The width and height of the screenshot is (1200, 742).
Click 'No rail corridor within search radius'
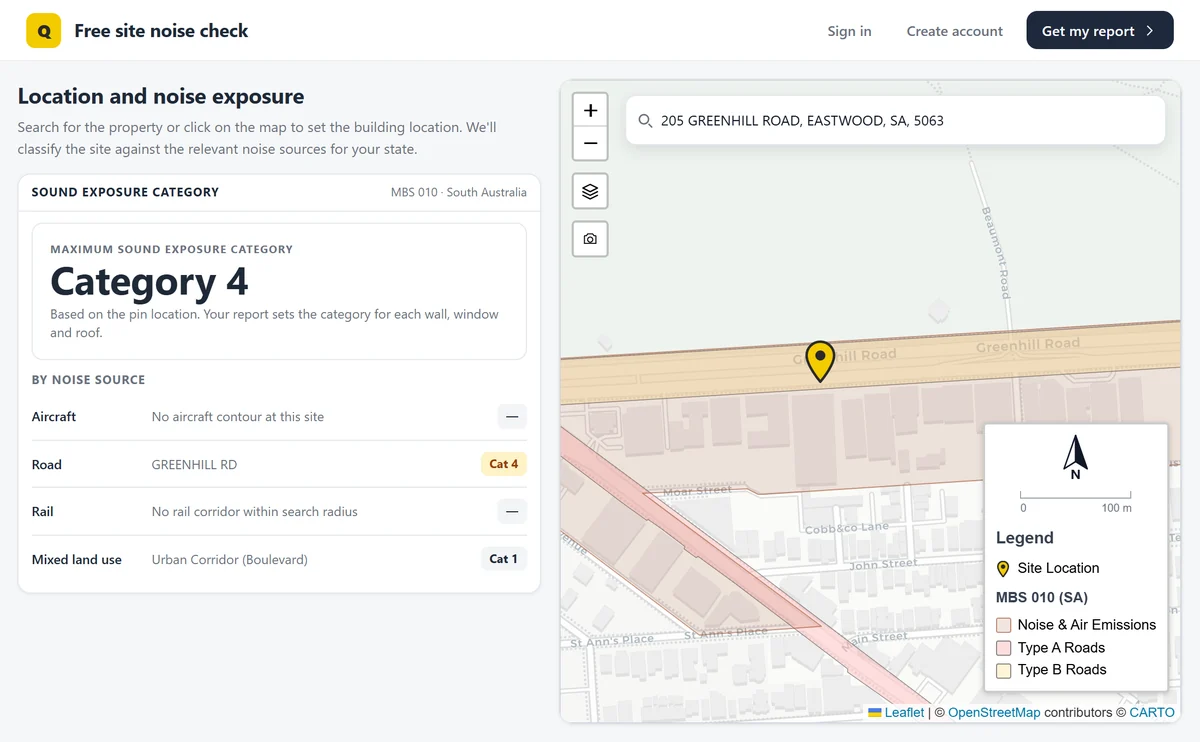click(x=254, y=512)
